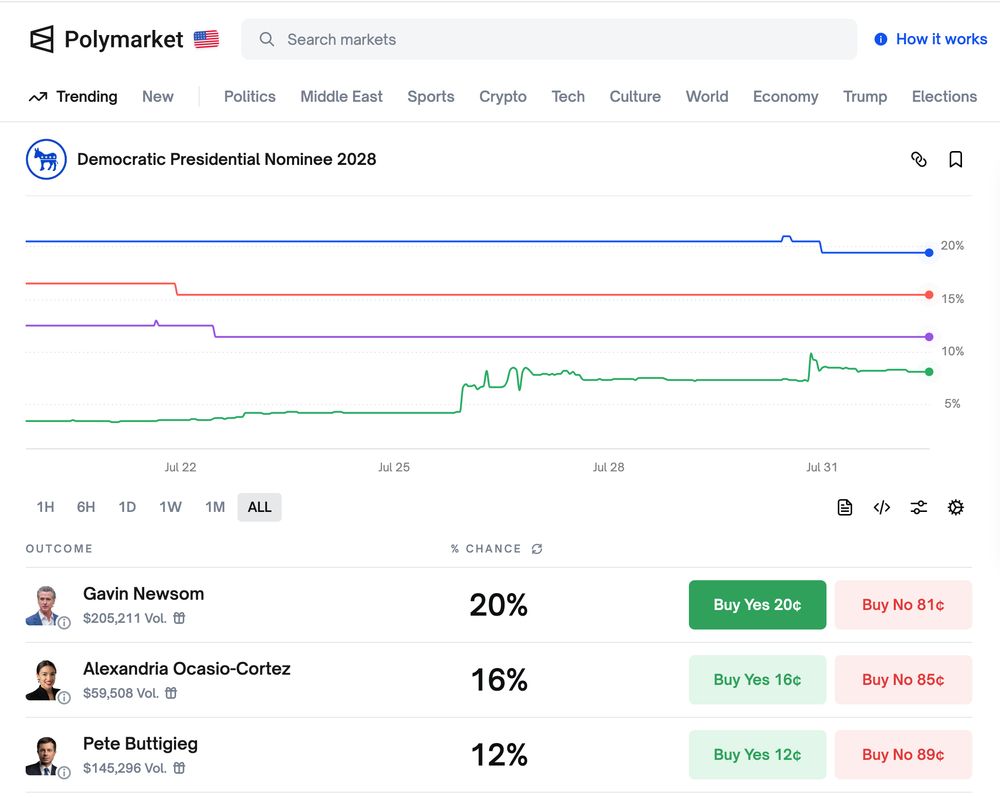Click Pete Buttigieg's info icon
The height and width of the screenshot is (797, 1000).
[x=64, y=773]
